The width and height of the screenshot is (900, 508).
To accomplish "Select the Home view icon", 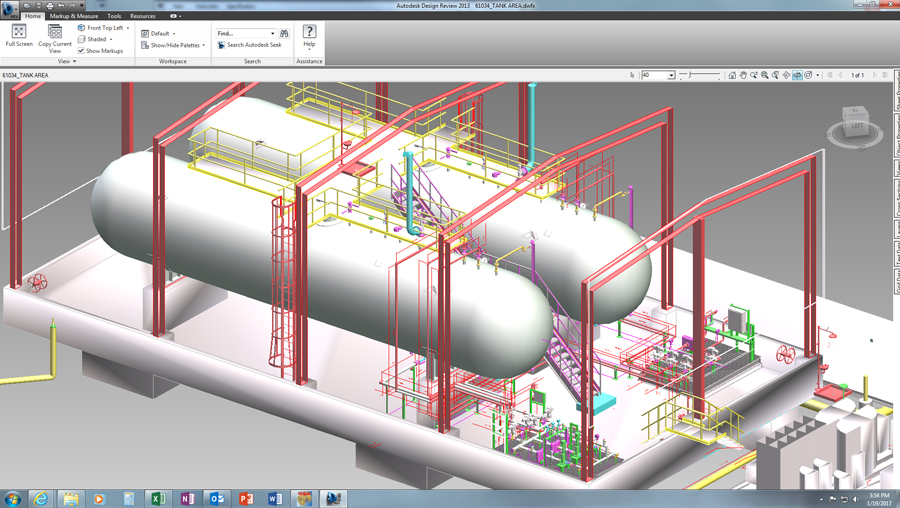I will pos(732,75).
